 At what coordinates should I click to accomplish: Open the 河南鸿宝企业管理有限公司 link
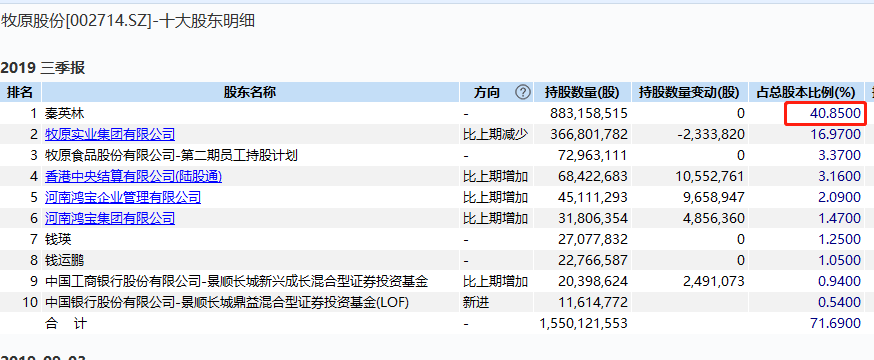pos(123,197)
